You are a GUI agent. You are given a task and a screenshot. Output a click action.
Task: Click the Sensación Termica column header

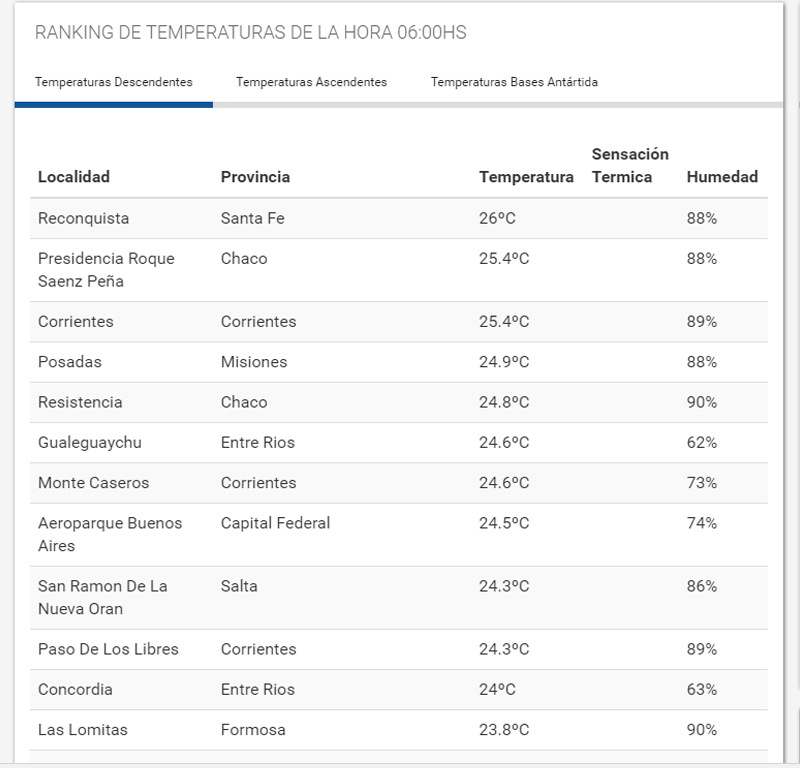click(x=630, y=166)
